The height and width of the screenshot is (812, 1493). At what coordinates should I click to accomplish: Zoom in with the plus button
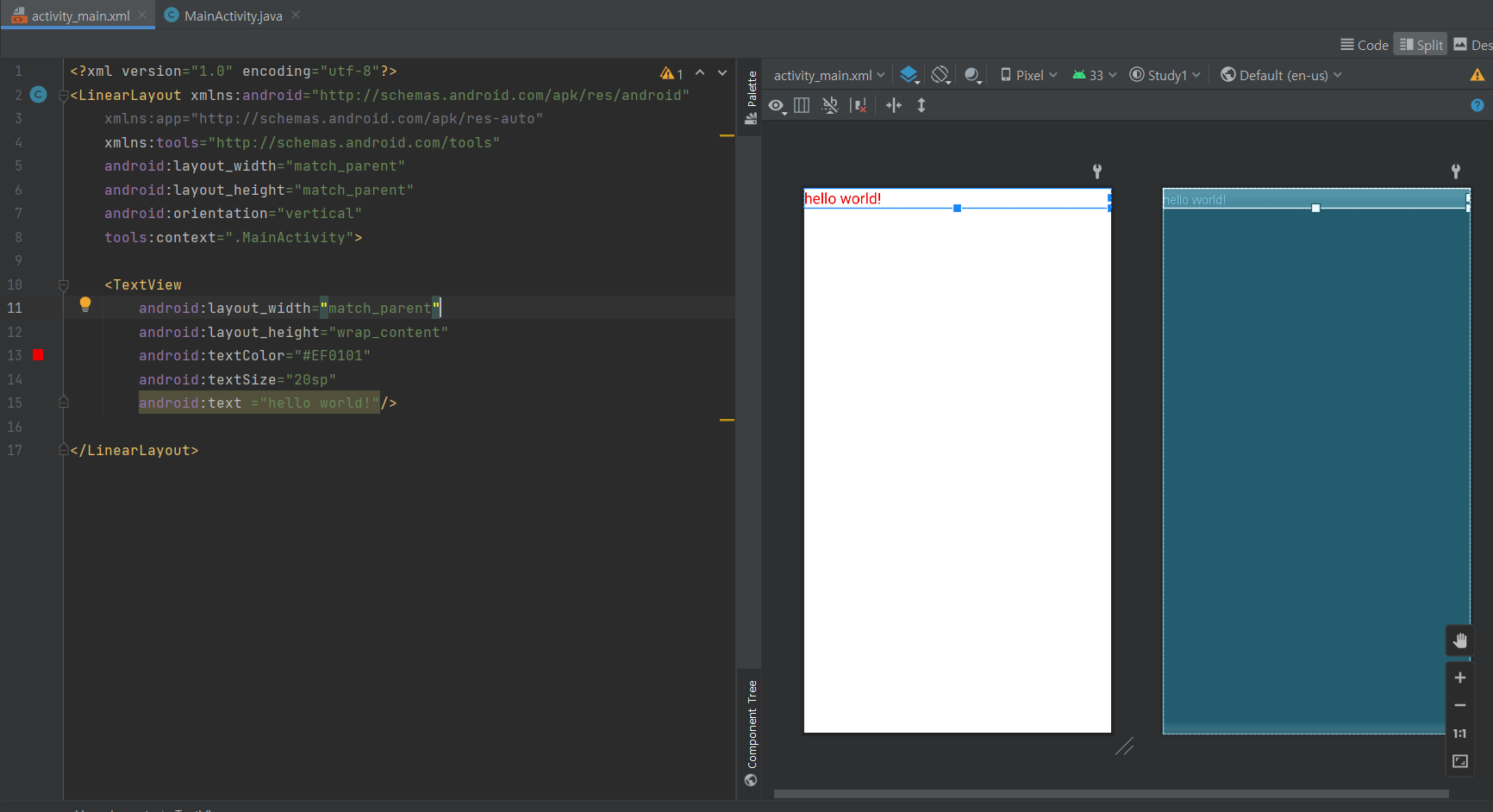(x=1459, y=678)
